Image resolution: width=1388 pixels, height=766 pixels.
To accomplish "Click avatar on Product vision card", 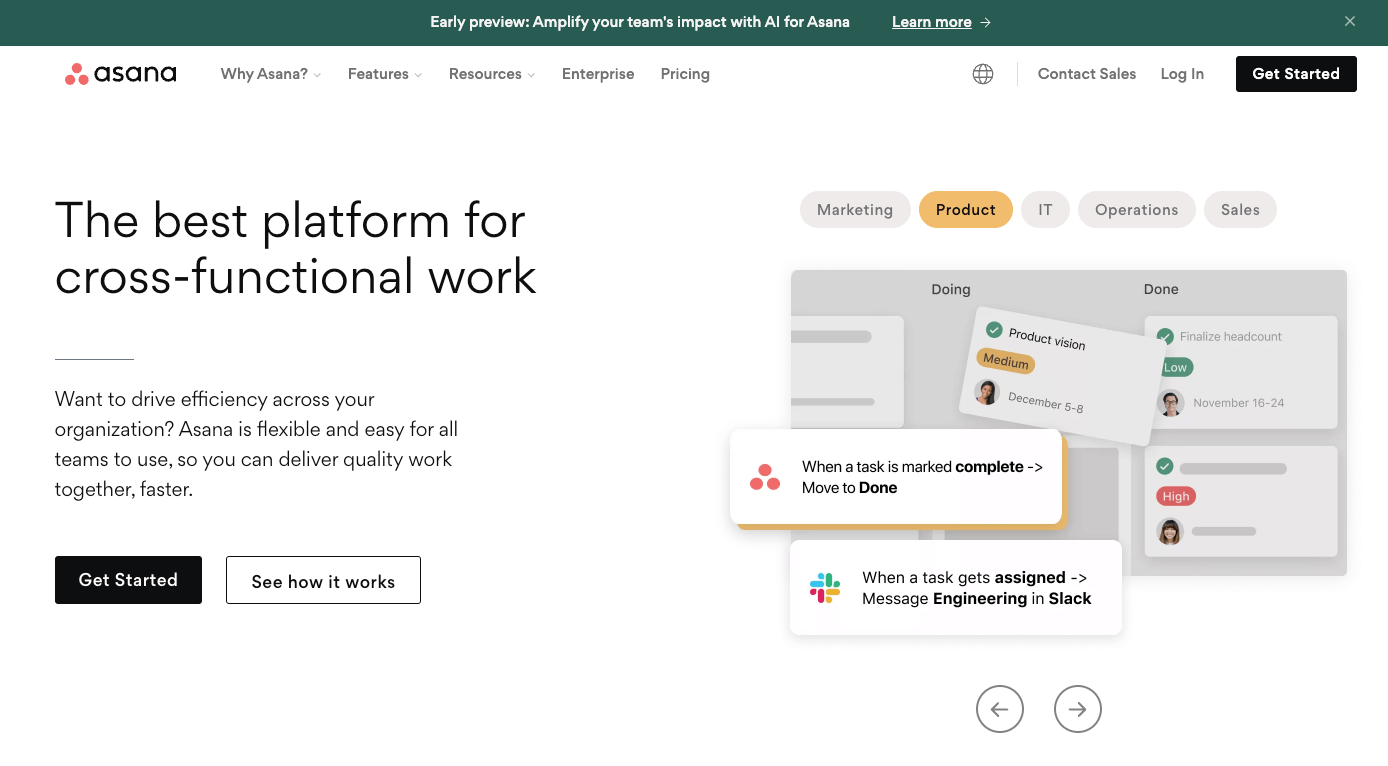I will point(987,391).
